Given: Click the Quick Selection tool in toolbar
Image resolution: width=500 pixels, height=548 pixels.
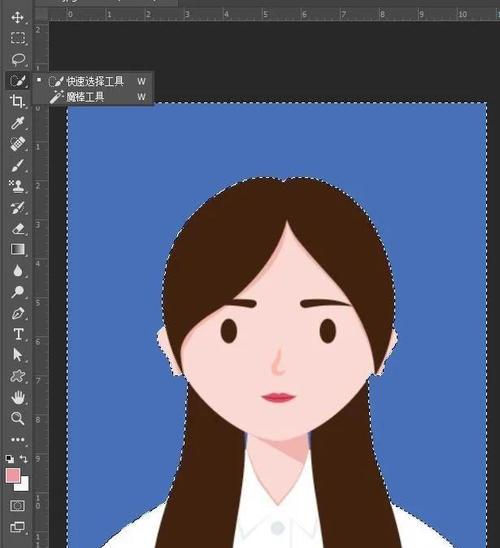Looking at the screenshot, I should coord(17,81).
